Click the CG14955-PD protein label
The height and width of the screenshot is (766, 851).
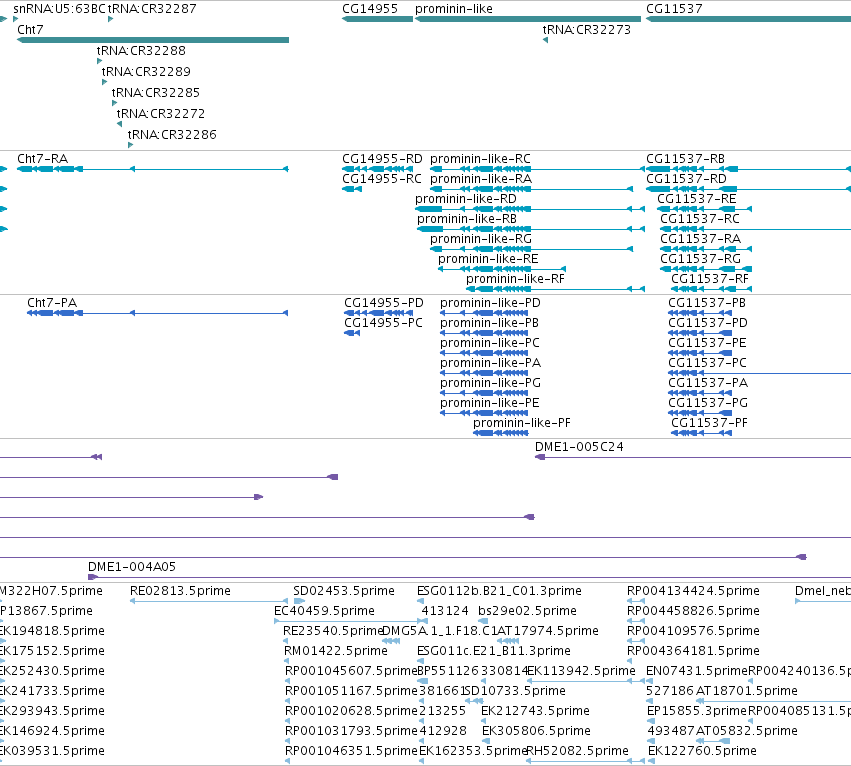[384, 302]
